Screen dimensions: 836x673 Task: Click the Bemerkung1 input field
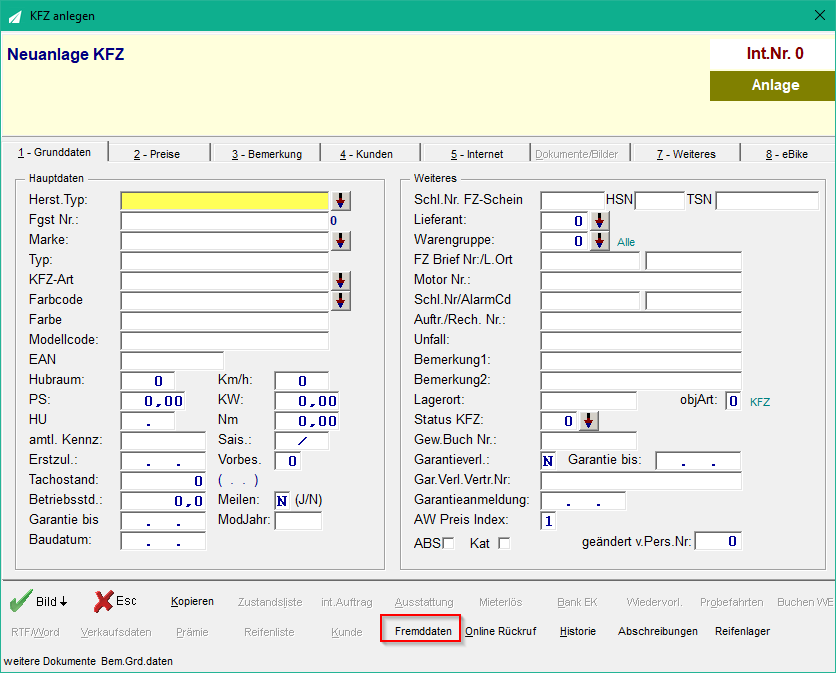tap(641, 361)
